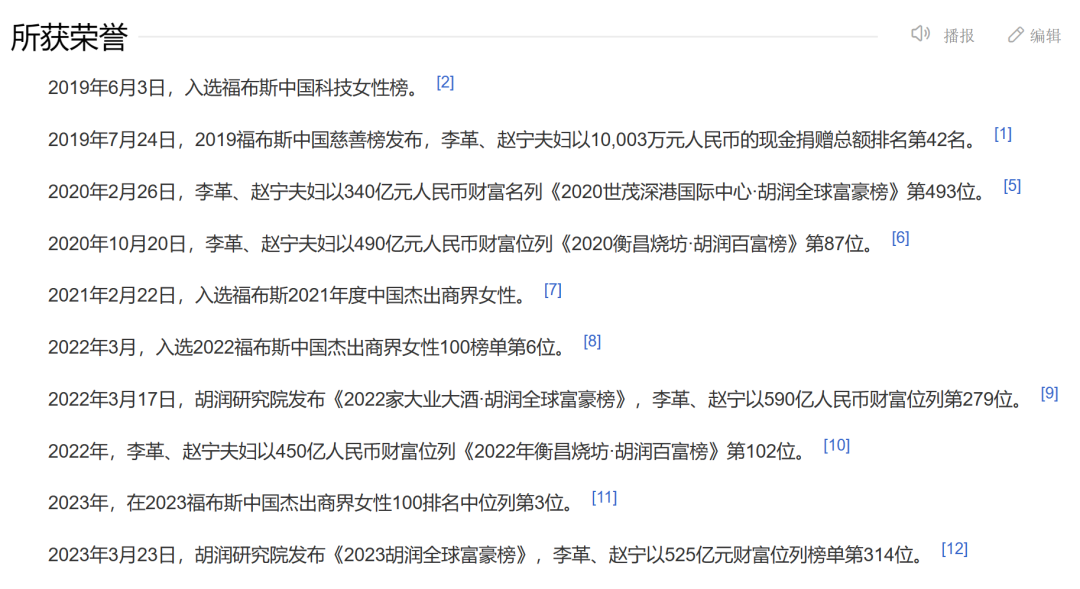Open reference link [9]
Viewport: 1080px width, 589px height.
click(1049, 393)
